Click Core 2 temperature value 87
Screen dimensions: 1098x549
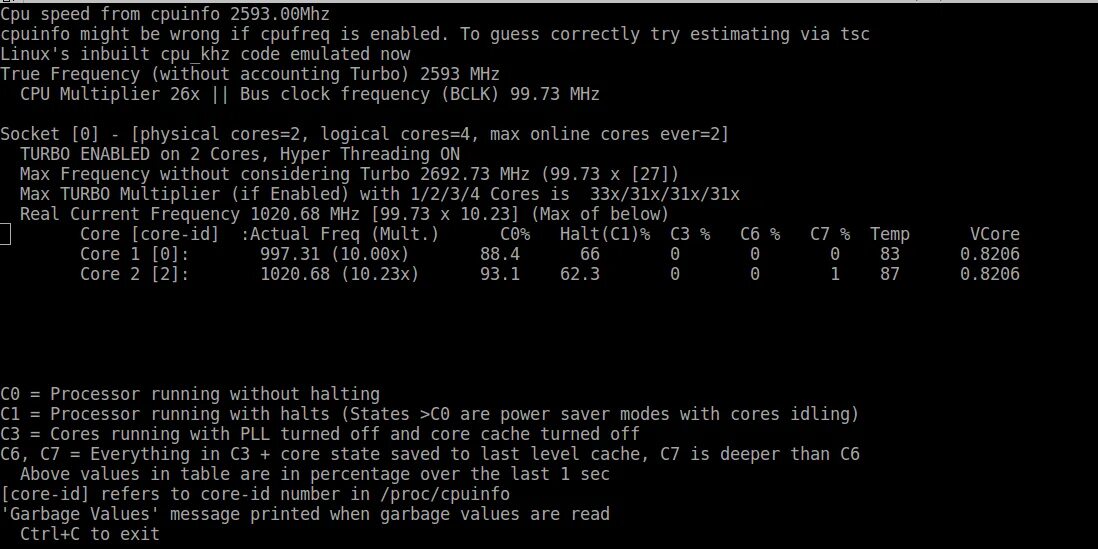pos(889,274)
